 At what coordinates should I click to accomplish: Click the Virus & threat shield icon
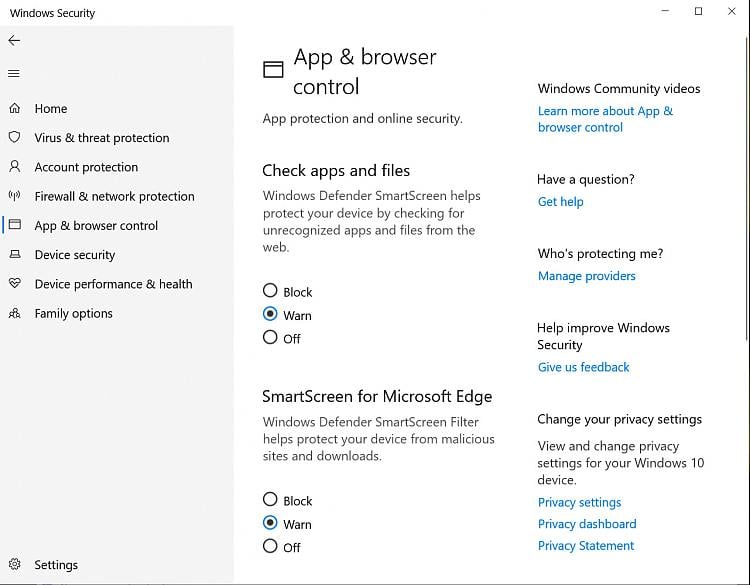coord(15,137)
